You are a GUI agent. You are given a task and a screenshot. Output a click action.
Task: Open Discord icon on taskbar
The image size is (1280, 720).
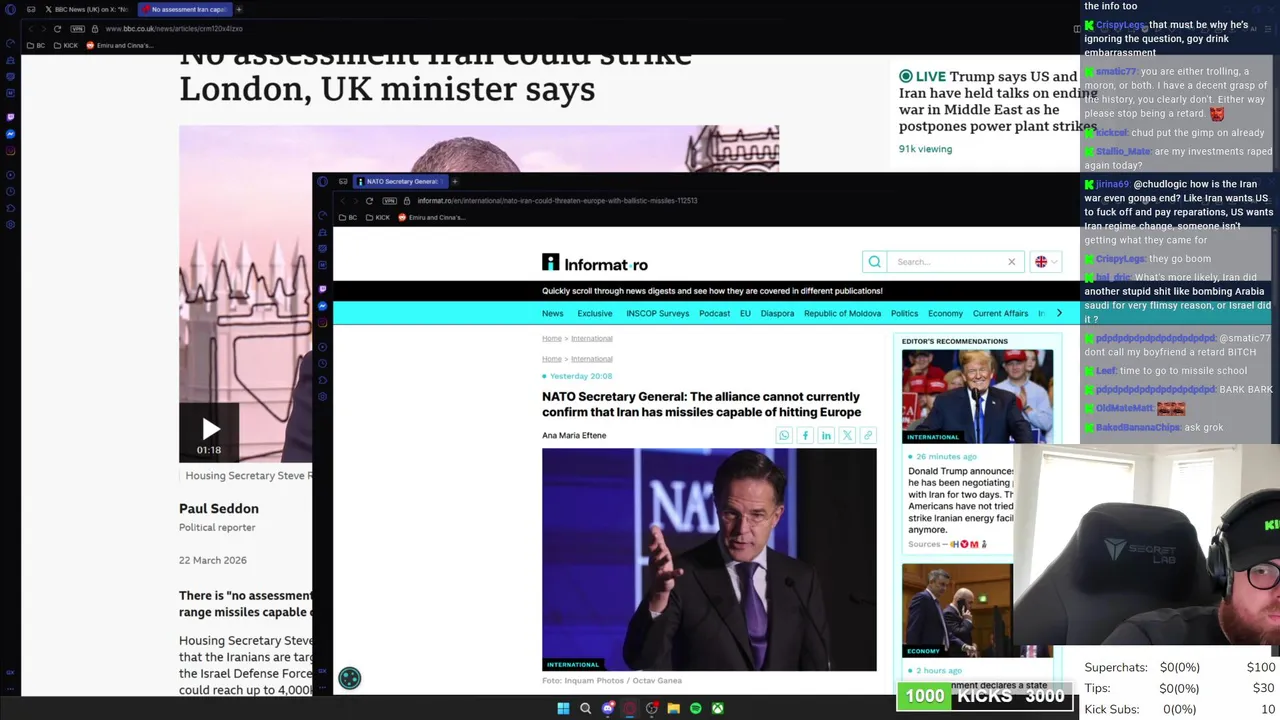point(608,708)
